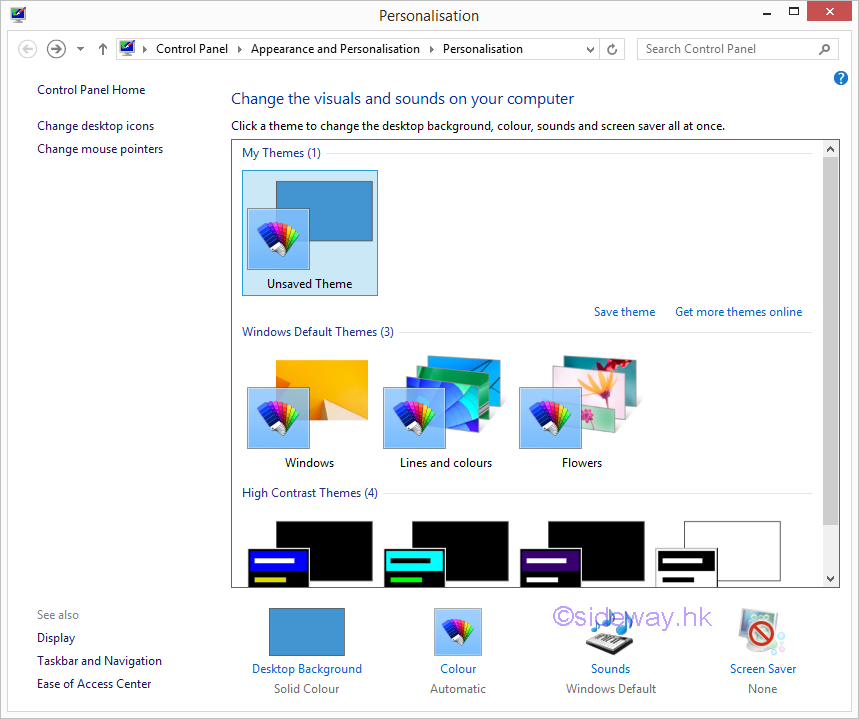Refresh the Control Panel address bar
The width and height of the screenshot is (859, 719).
pyautogui.click(x=613, y=49)
